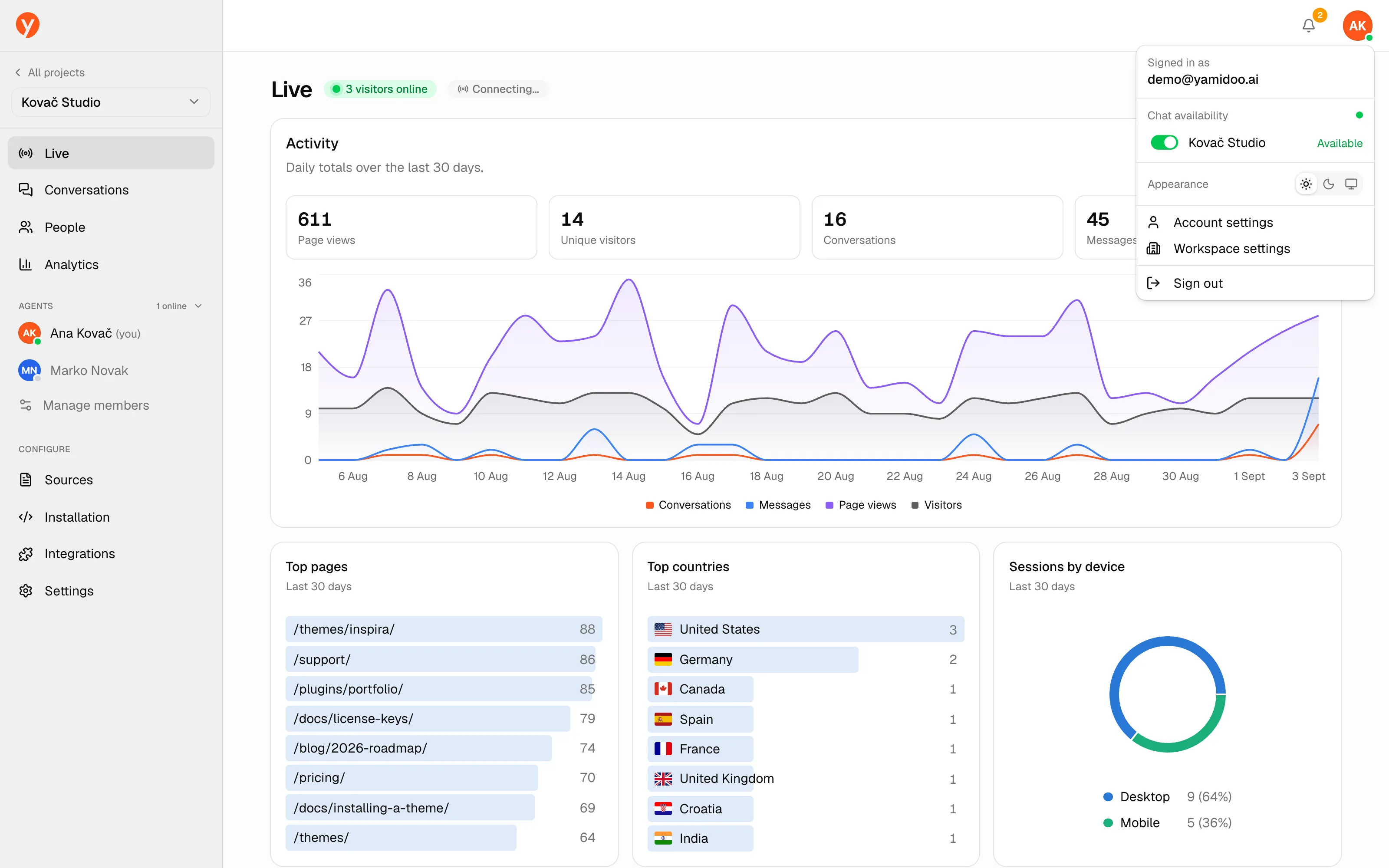Open Analytics in the sidebar
This screenshot has width=1389, height=868.
(x=111, y=265)
